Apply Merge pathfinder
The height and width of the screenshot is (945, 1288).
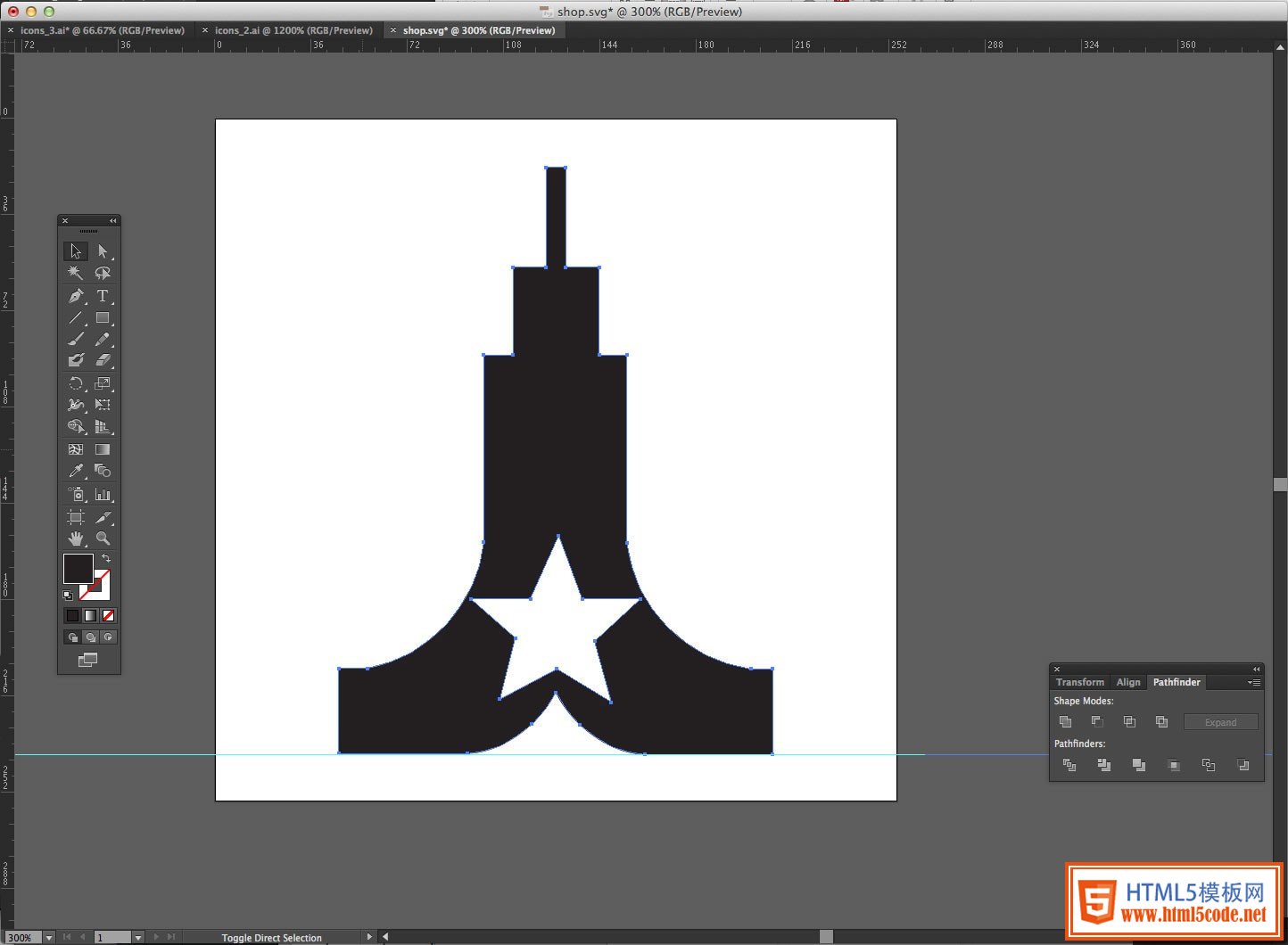tap(1138, 765)
